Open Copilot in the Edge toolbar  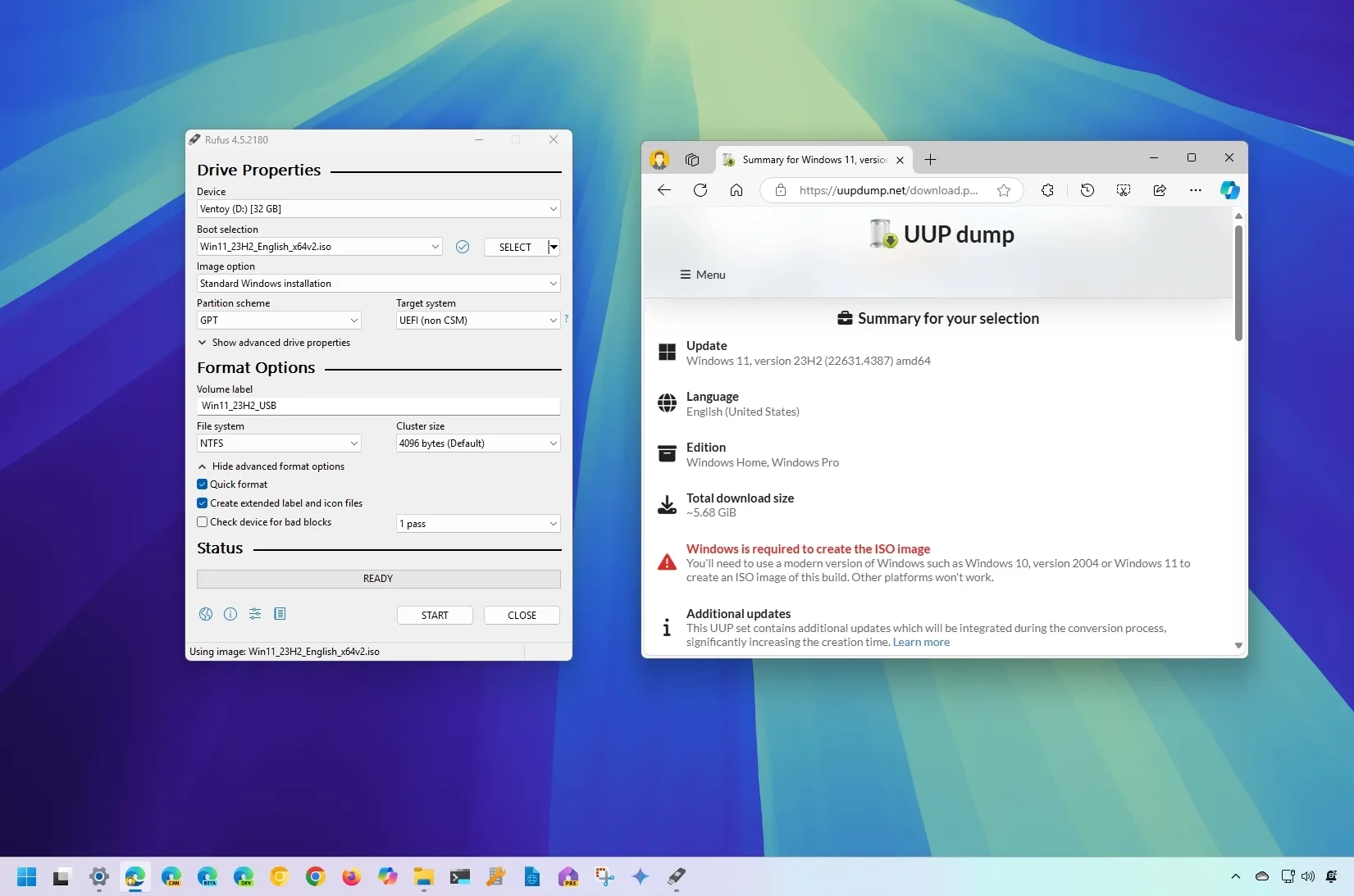click(x=1230, y=190)
